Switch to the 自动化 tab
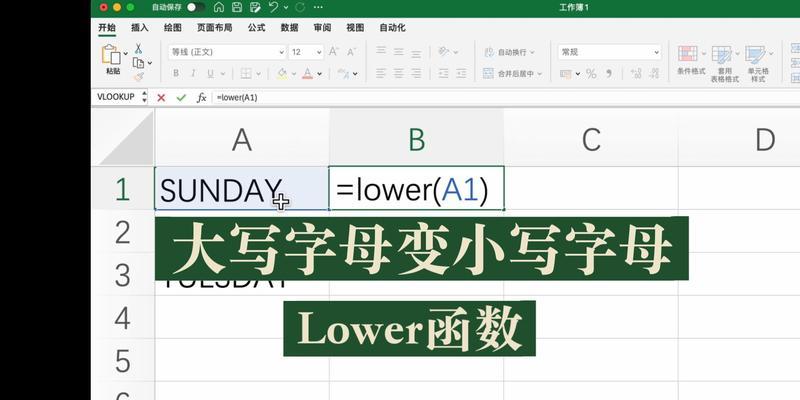The height and width of the screenshot is (400, 800). click(392, 28)
